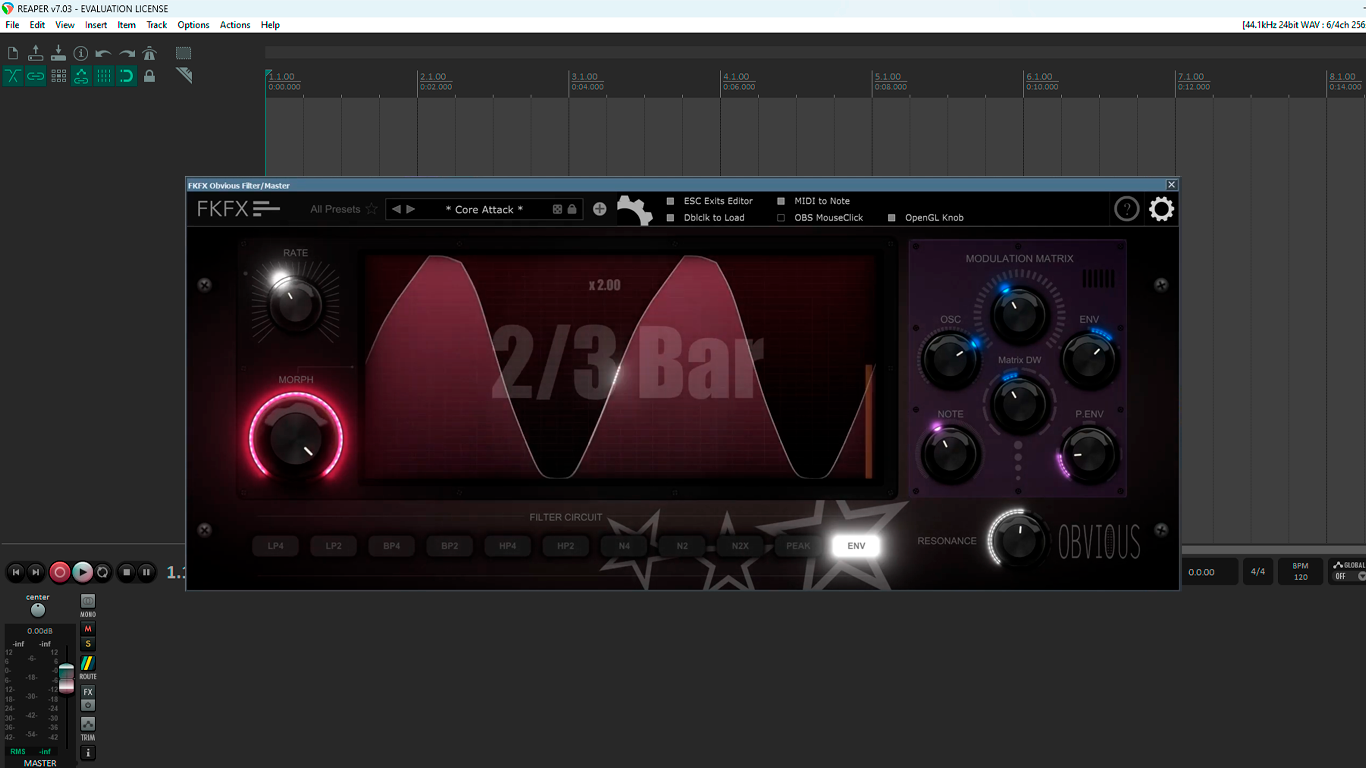The image size is (1366, 768).
Task: Click the triangular ruler toolbar icon
Action: [x=184, y=76]
